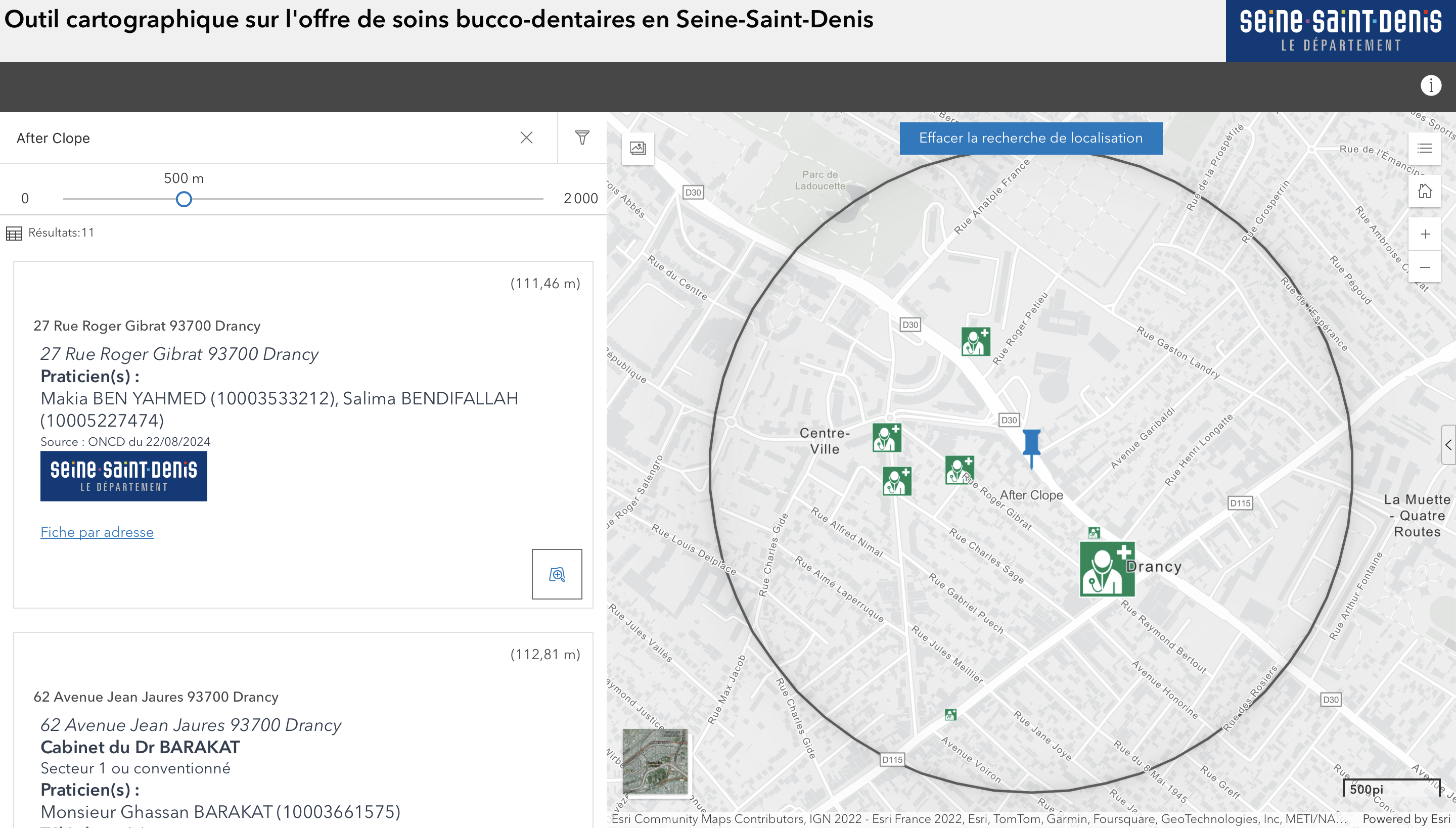Click Seine-Saint-Denis logo in header
This screenshot has height=828, width=1456.
(x=1341, y=31)
